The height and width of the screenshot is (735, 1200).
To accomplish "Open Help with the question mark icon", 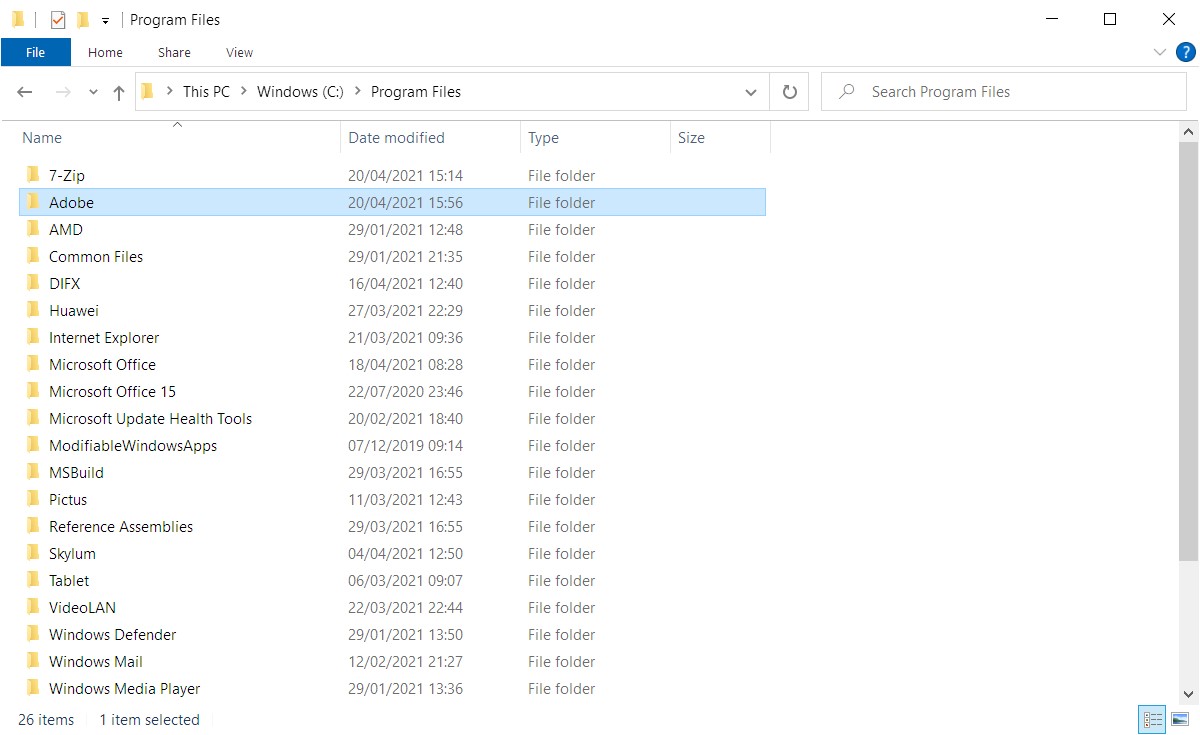I will pyautogui.click(x=1186, y=52).
